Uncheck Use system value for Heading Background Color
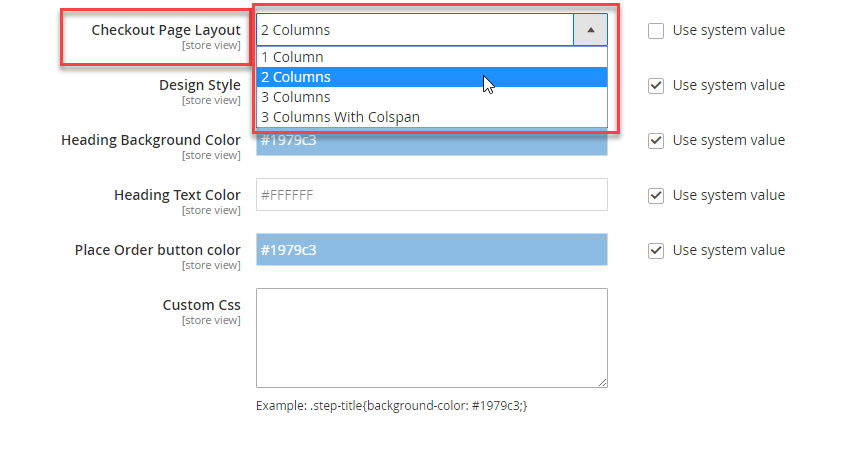 click(656, 140)
